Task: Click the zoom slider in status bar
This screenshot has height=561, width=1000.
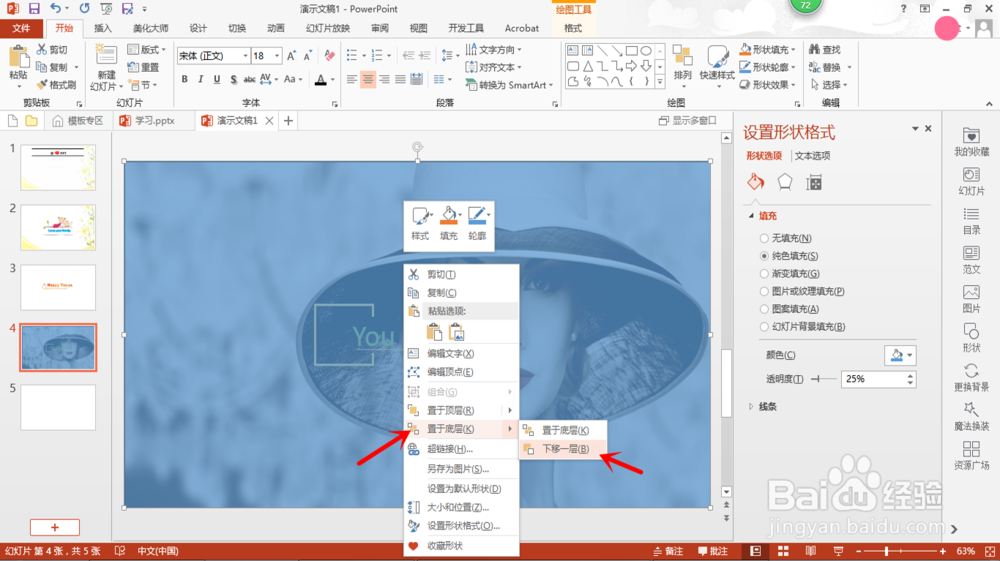Action: click(901, 551)
